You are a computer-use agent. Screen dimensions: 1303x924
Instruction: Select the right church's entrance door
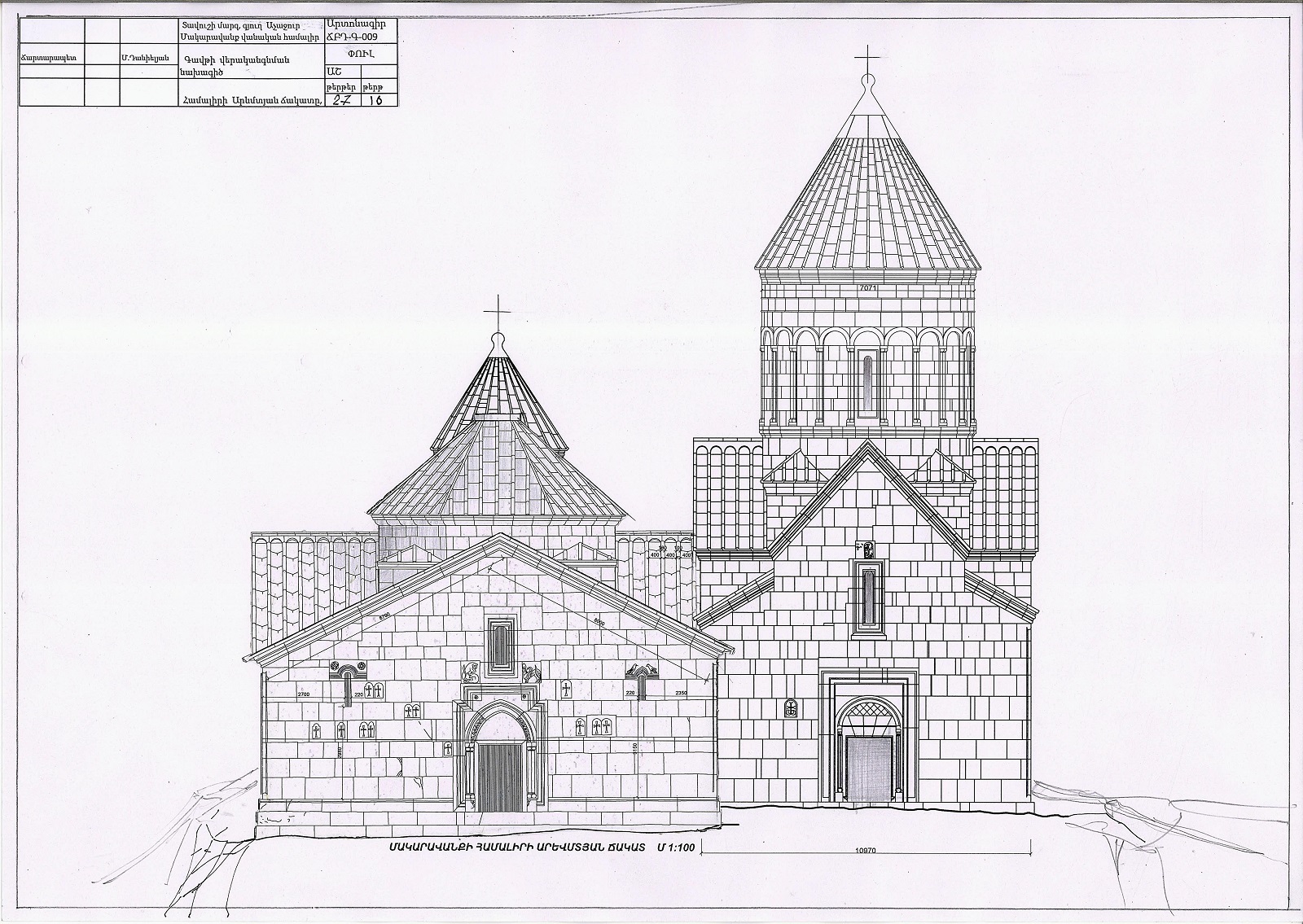pos(870,769)
